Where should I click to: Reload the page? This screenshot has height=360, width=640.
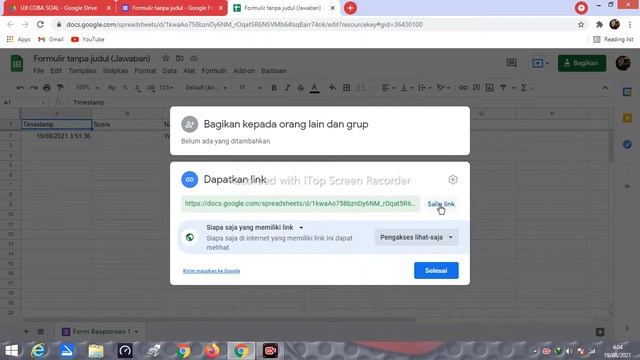click(40, 24)
